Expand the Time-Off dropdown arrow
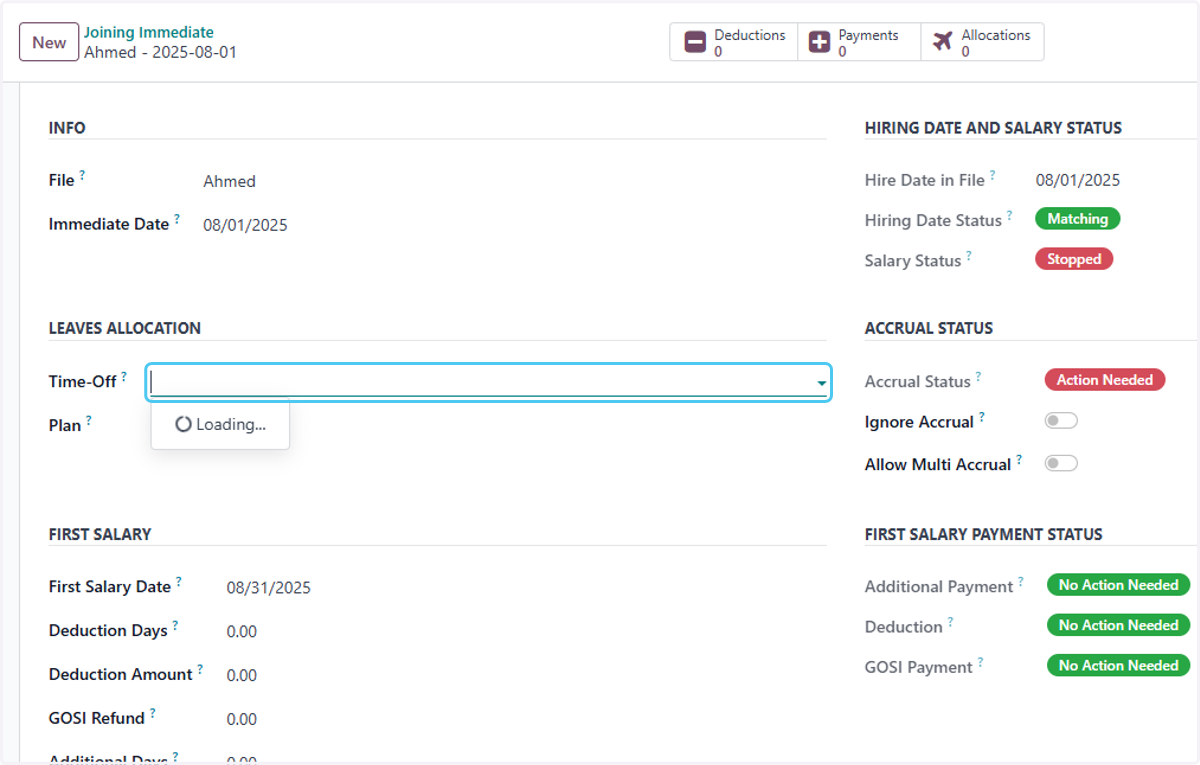The image size is (1200, 765). [822, 383]
